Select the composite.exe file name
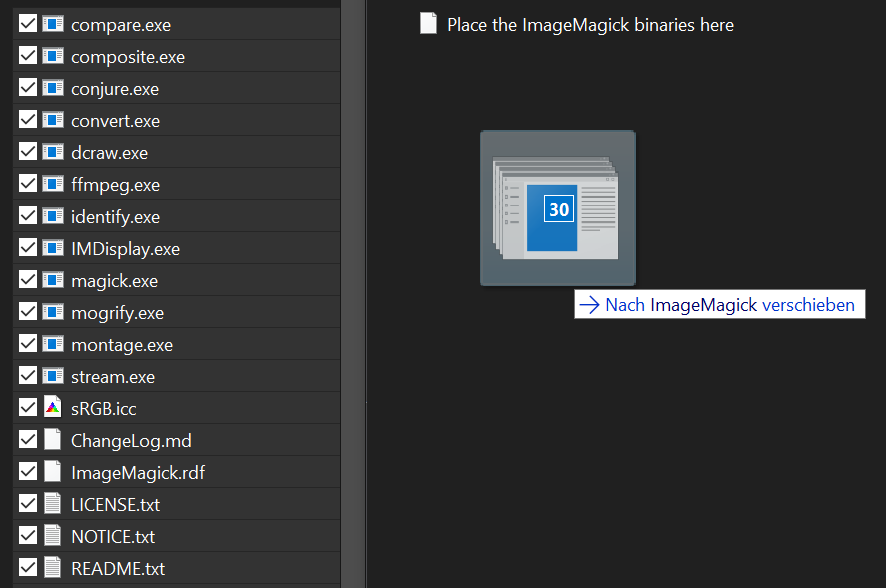The width and height of the screenshot is (886, 588). [128, 57]
